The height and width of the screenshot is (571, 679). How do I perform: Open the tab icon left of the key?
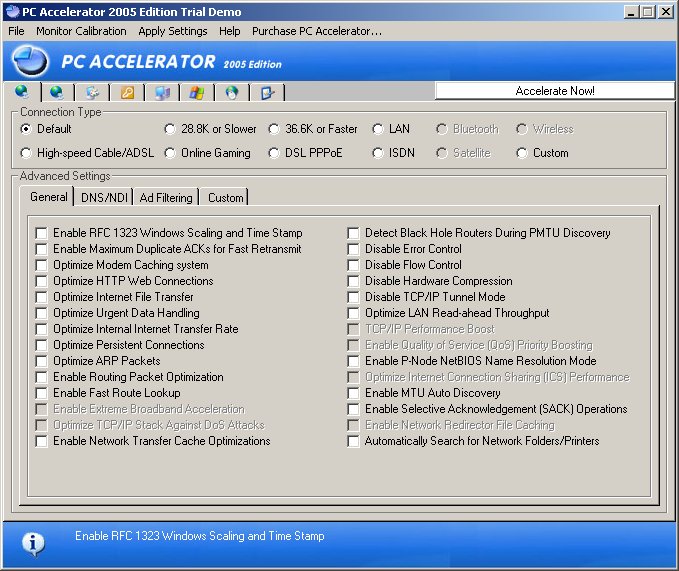tap(92, 92)
